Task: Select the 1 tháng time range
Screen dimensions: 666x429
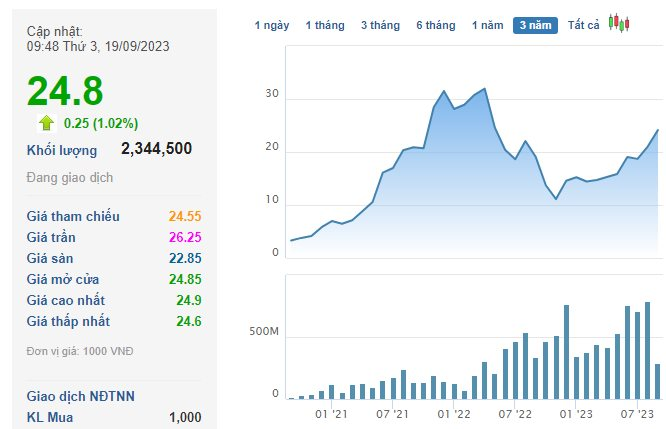Action: click(x=324, y=25)
